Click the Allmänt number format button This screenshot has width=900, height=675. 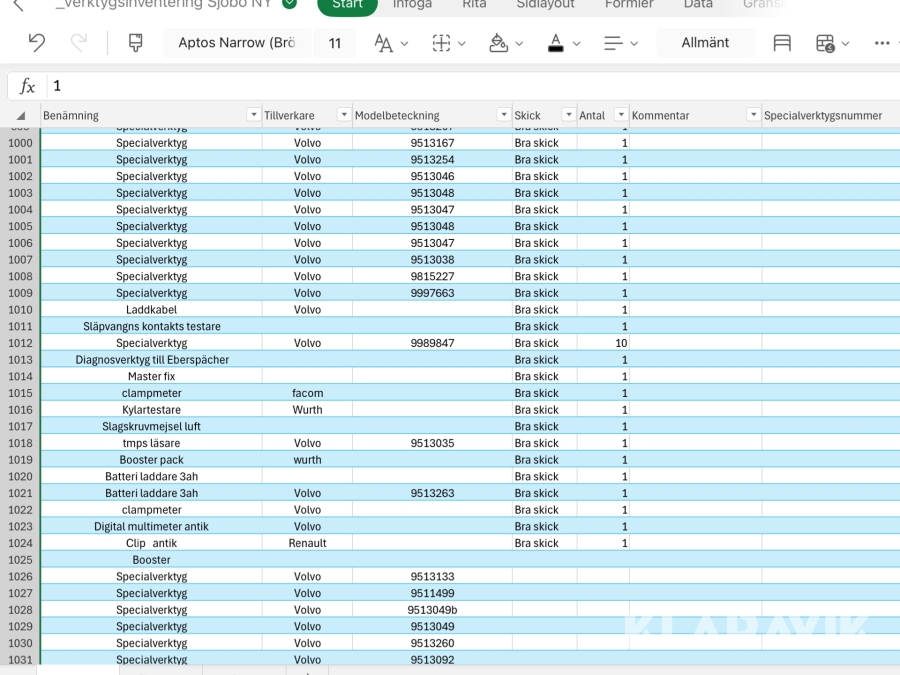click(705, 43)
